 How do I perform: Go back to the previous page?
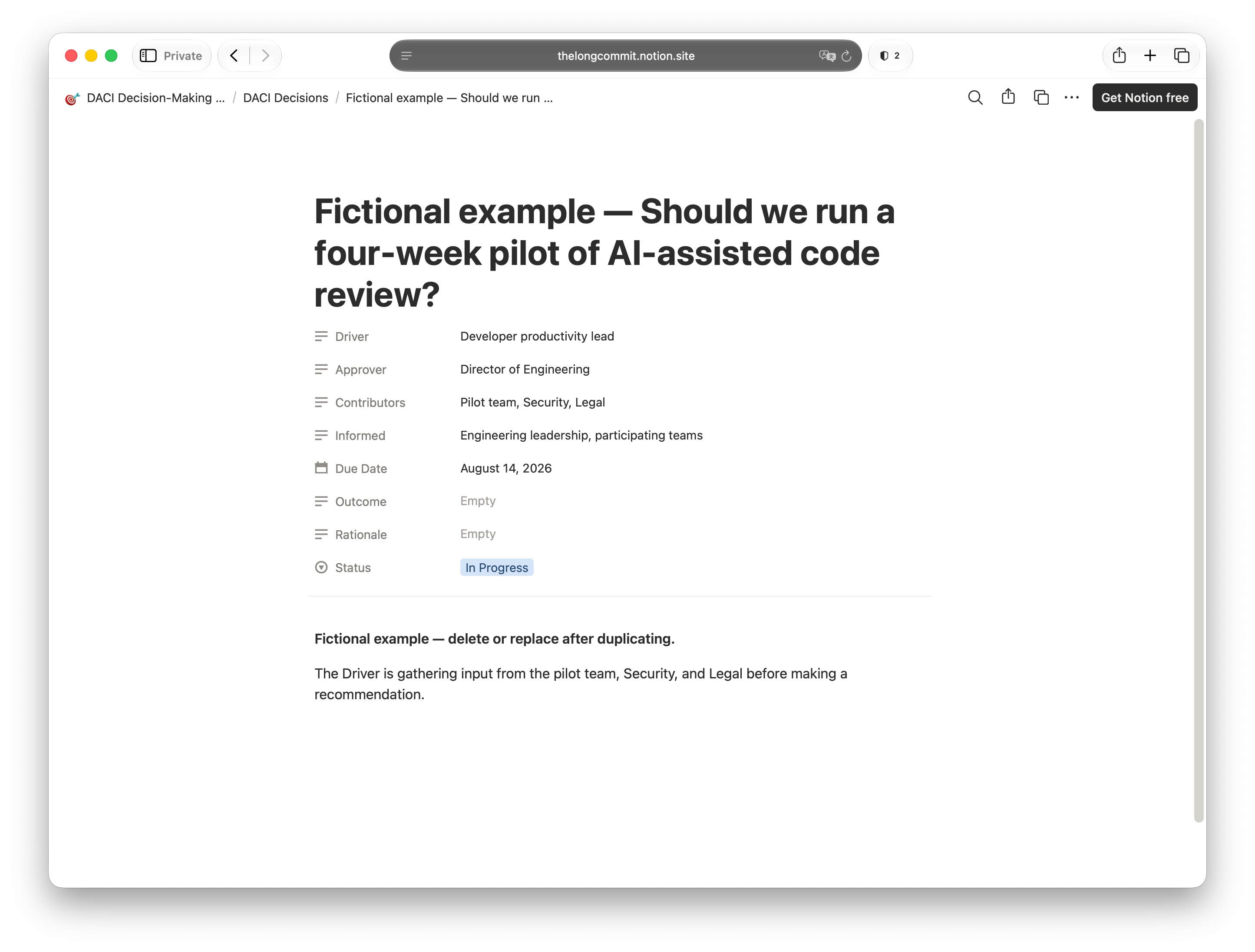point(234,56)
